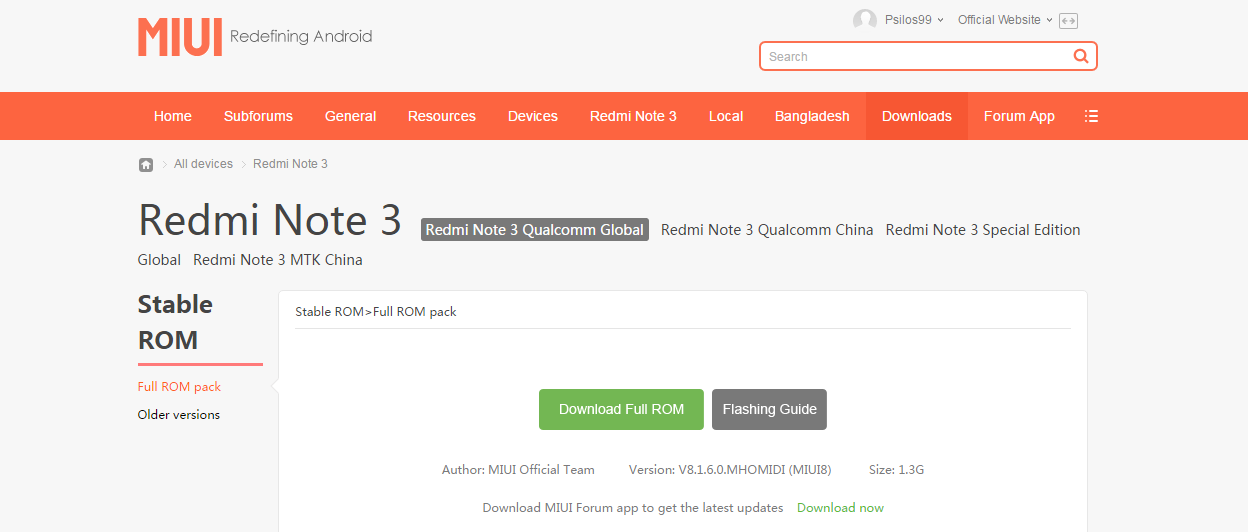Click the Stable ROM sidebar heading
Viewport: 1248px width, 532px height.
click(x=176, y=322)
